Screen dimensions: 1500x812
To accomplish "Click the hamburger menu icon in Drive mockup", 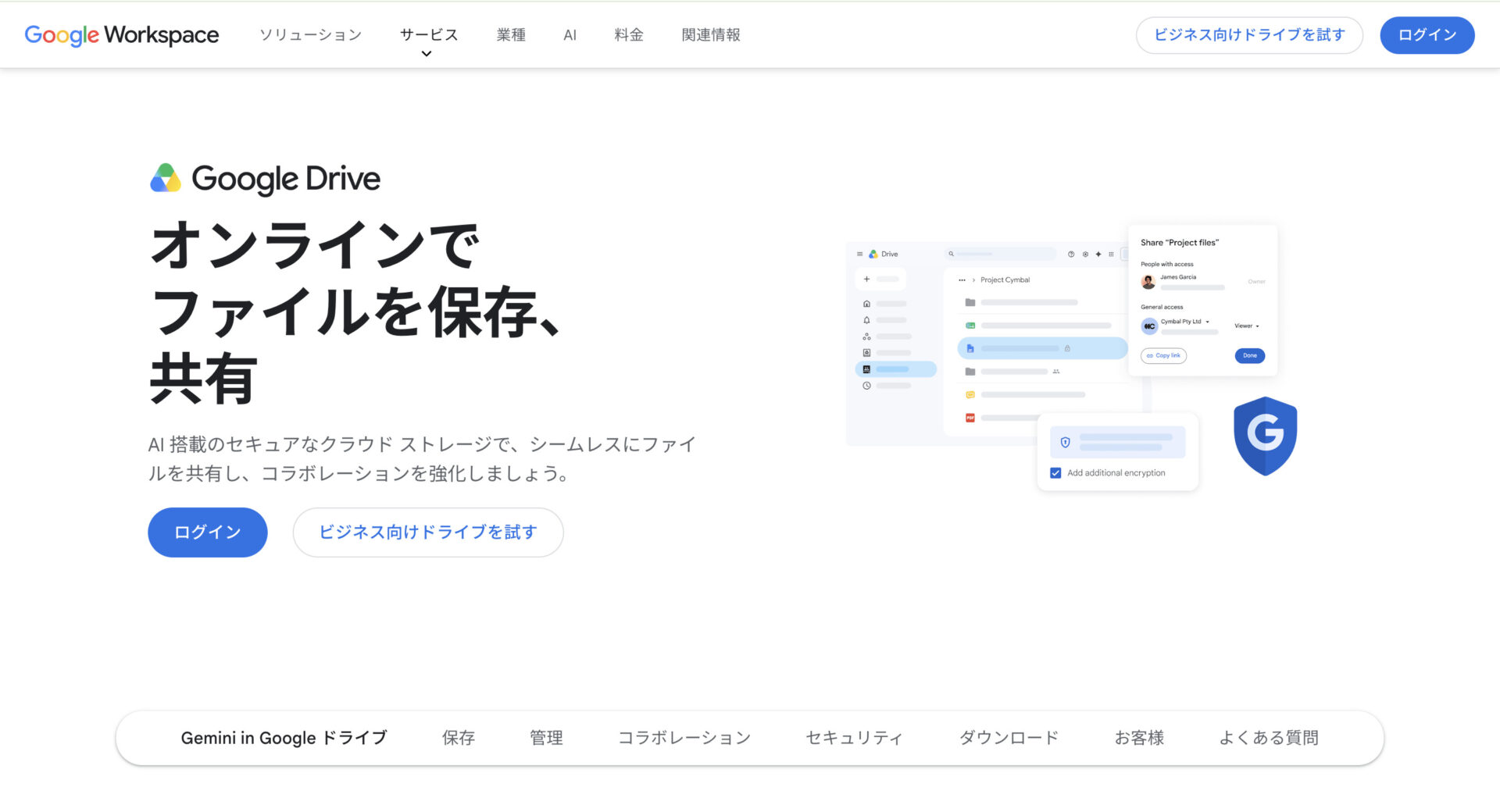I will tap(859, 254).
